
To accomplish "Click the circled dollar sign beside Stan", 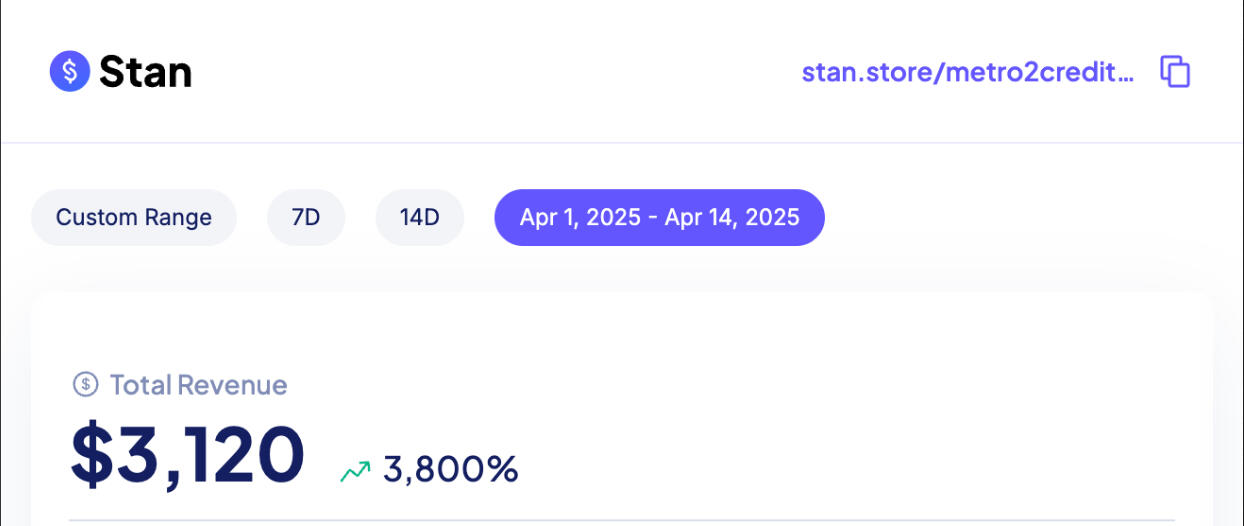I will (x=70, y=72).
